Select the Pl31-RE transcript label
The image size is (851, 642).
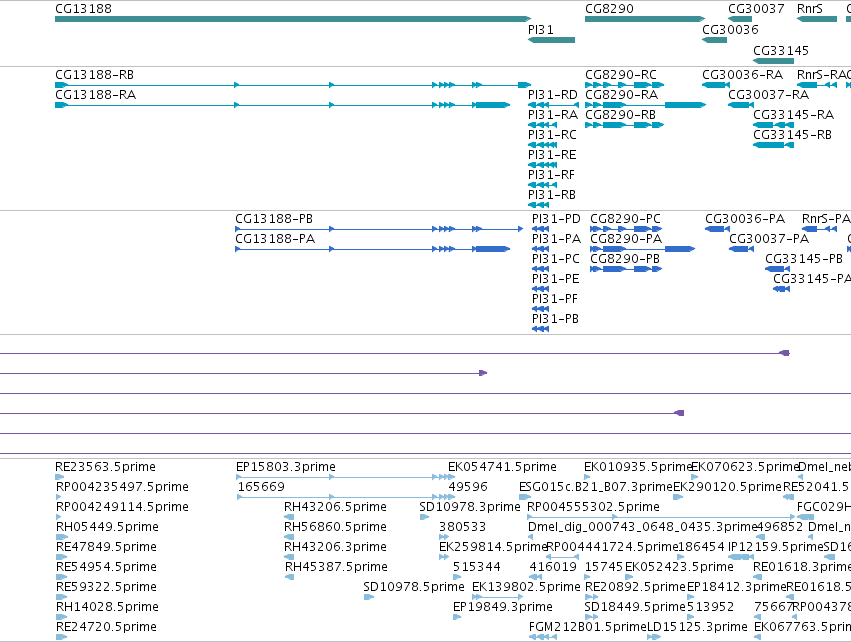point(552,155)
